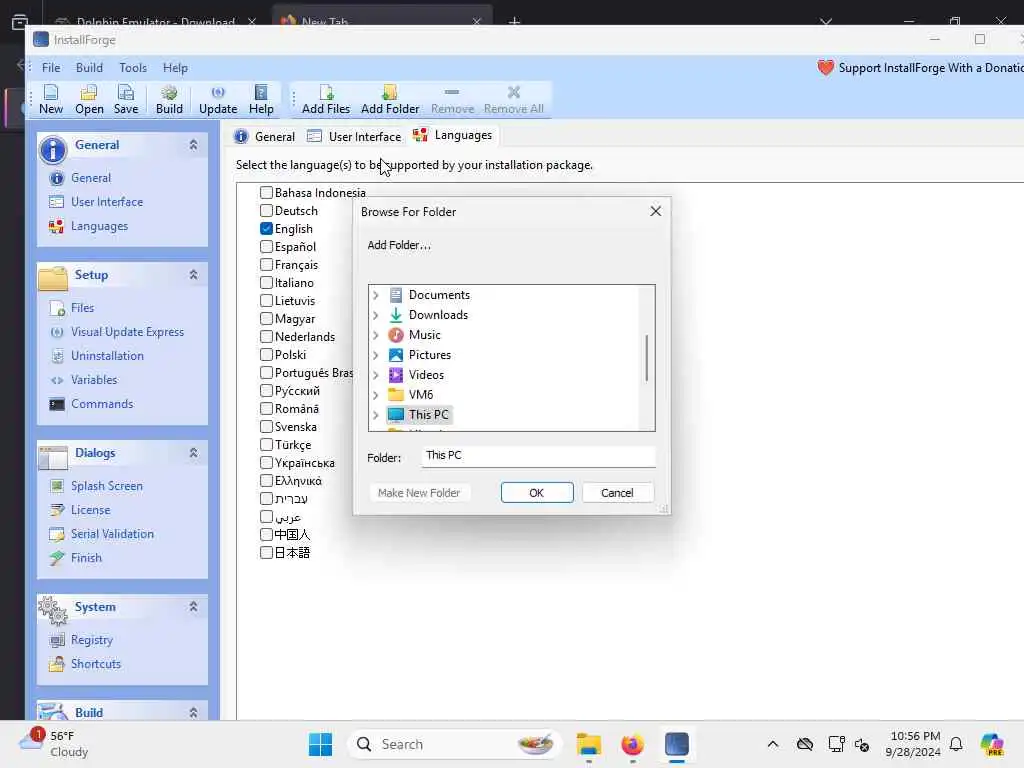1024x768 pixels.
Task: Enable the Bahasa Indonesia checkbox
Action: coord(266,193)
